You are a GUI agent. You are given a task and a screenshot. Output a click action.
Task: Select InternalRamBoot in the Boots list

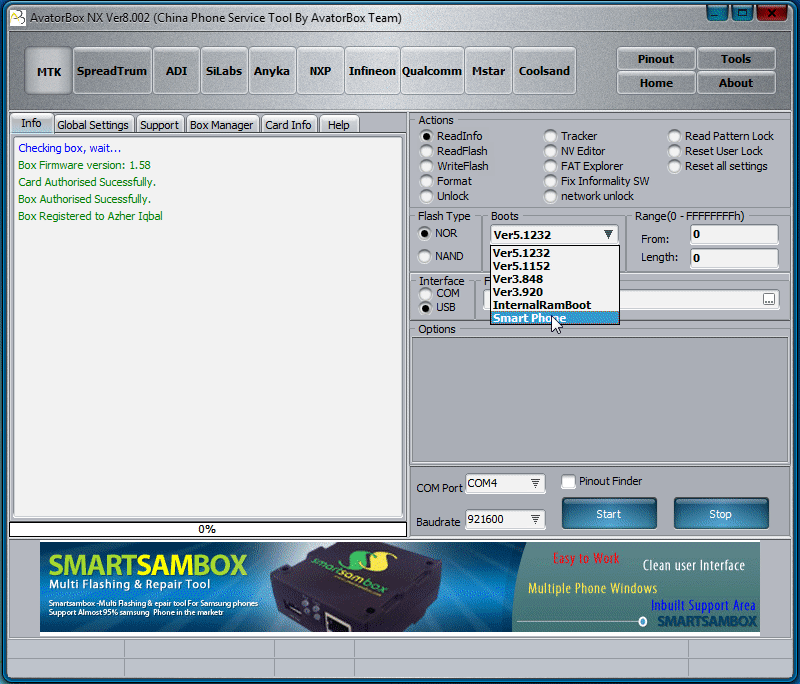(x=555, y=305)
